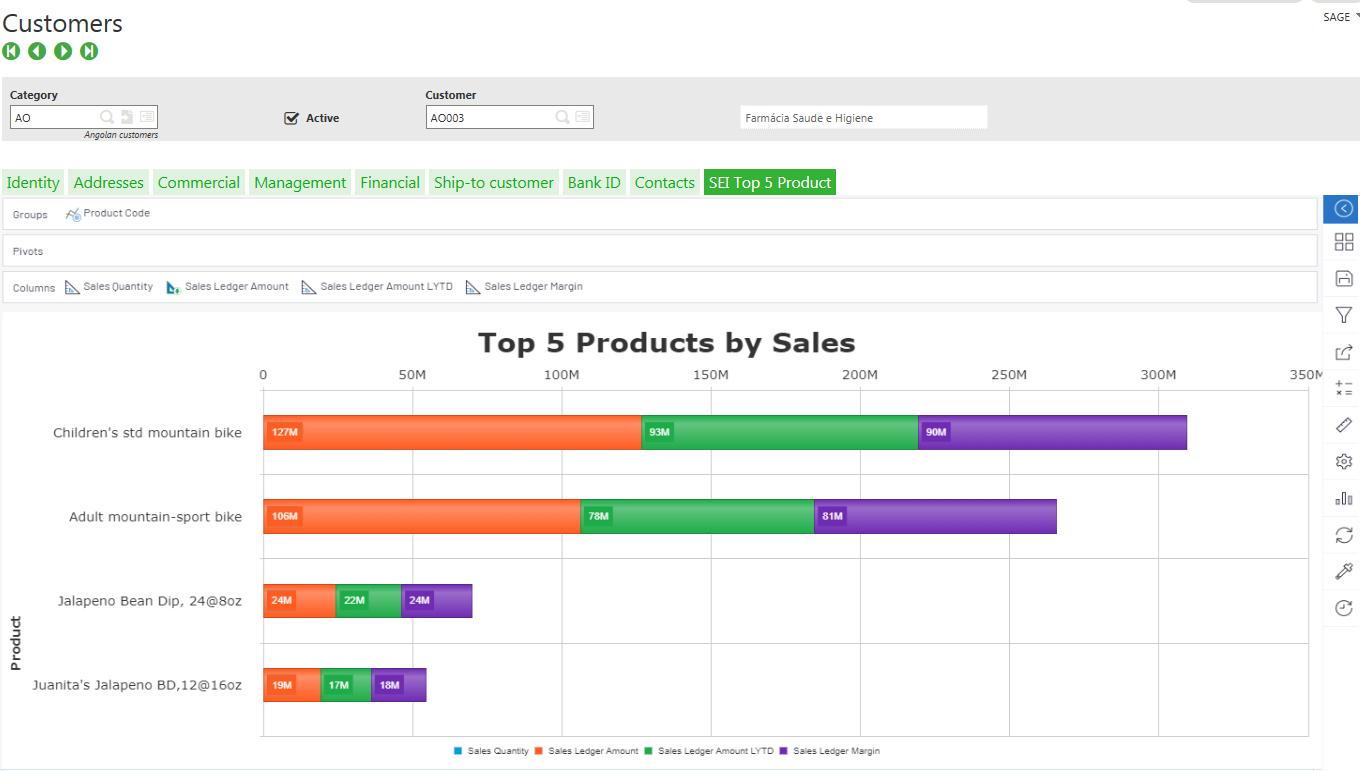The image size is (1360, 771).
Task: Open the settings gear in the sidebar
Action: click(1344, 461)
